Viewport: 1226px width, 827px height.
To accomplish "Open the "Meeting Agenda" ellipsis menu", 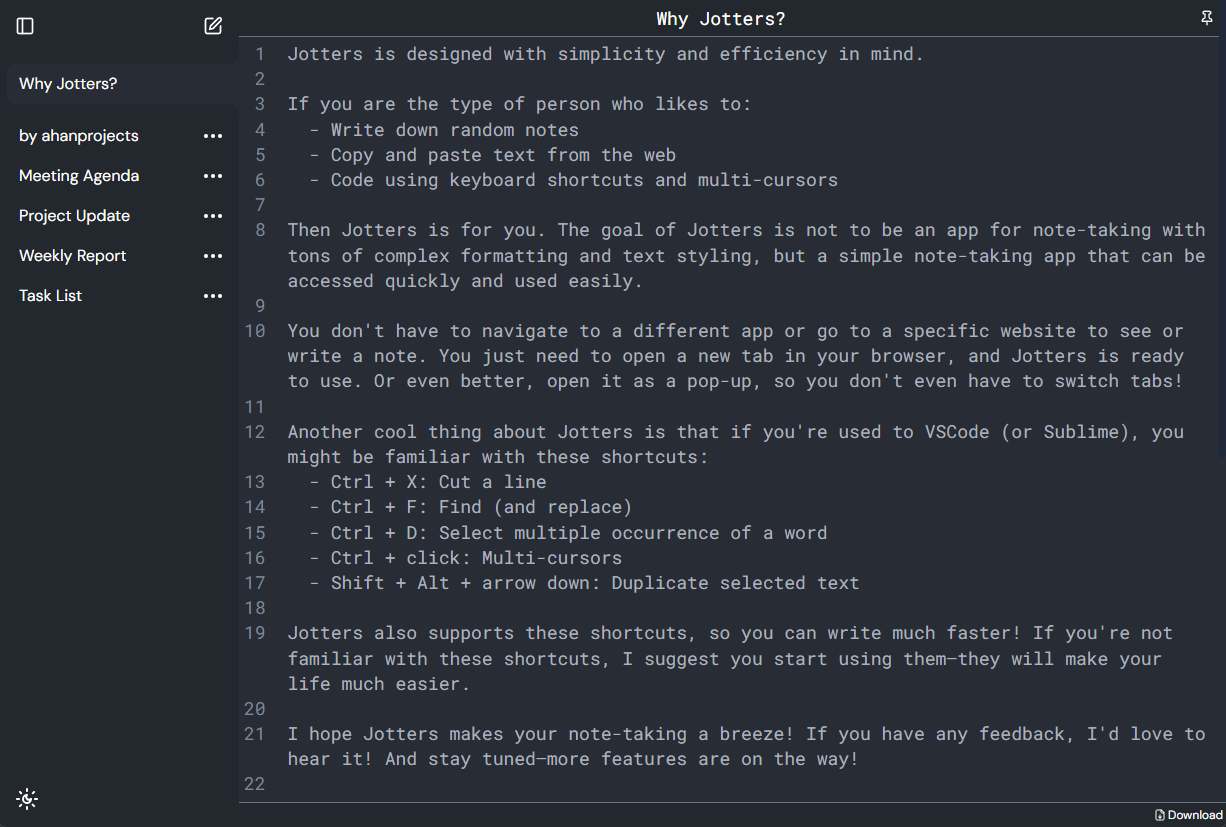I will click(212, 175).
